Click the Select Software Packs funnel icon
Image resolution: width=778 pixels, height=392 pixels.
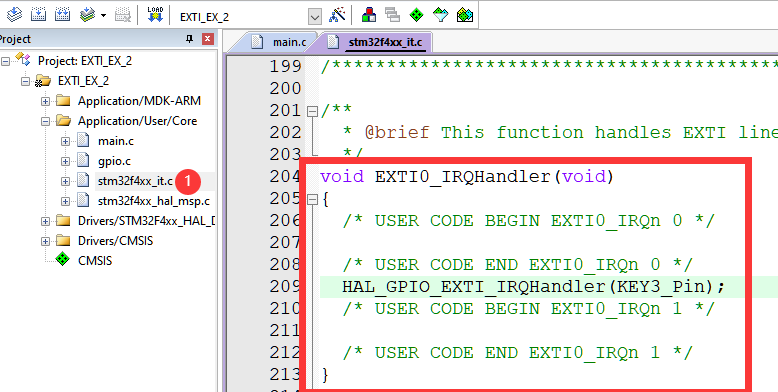point(440,15)
